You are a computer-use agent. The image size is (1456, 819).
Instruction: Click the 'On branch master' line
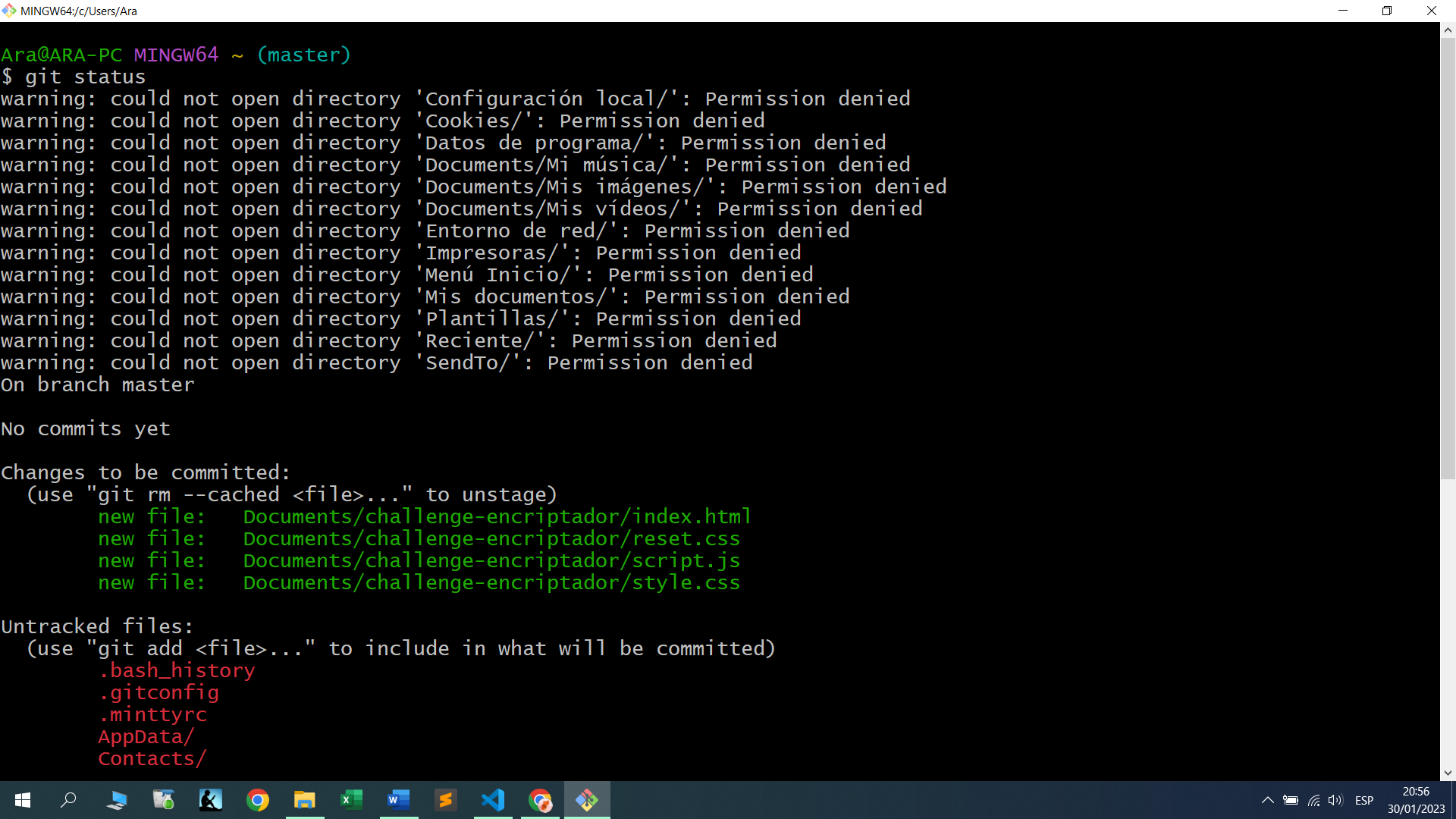tap(98, 384)
